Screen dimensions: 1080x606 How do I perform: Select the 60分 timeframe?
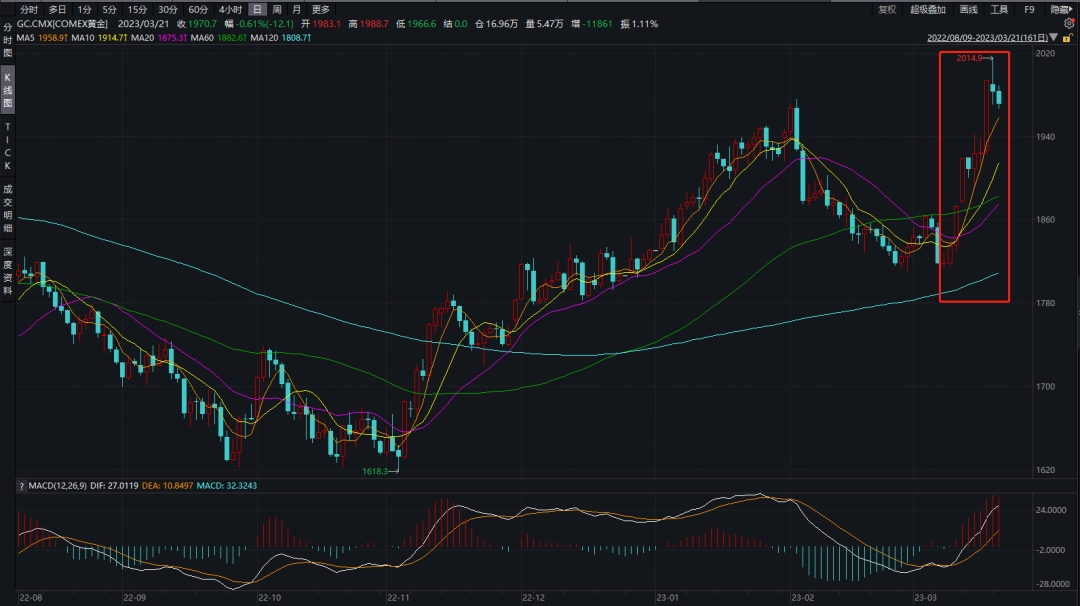tap(198, 9)
